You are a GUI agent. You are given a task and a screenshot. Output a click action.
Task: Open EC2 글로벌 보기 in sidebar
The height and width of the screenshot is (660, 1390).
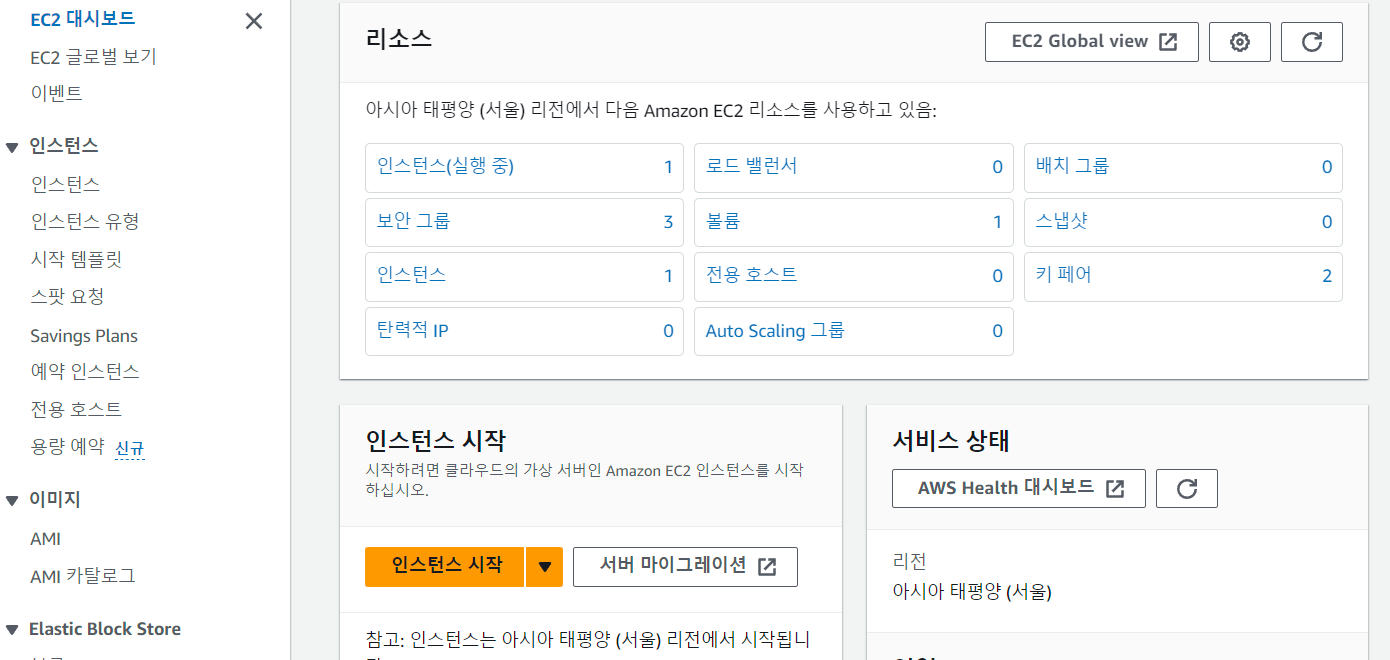click(x=93, y=57)
